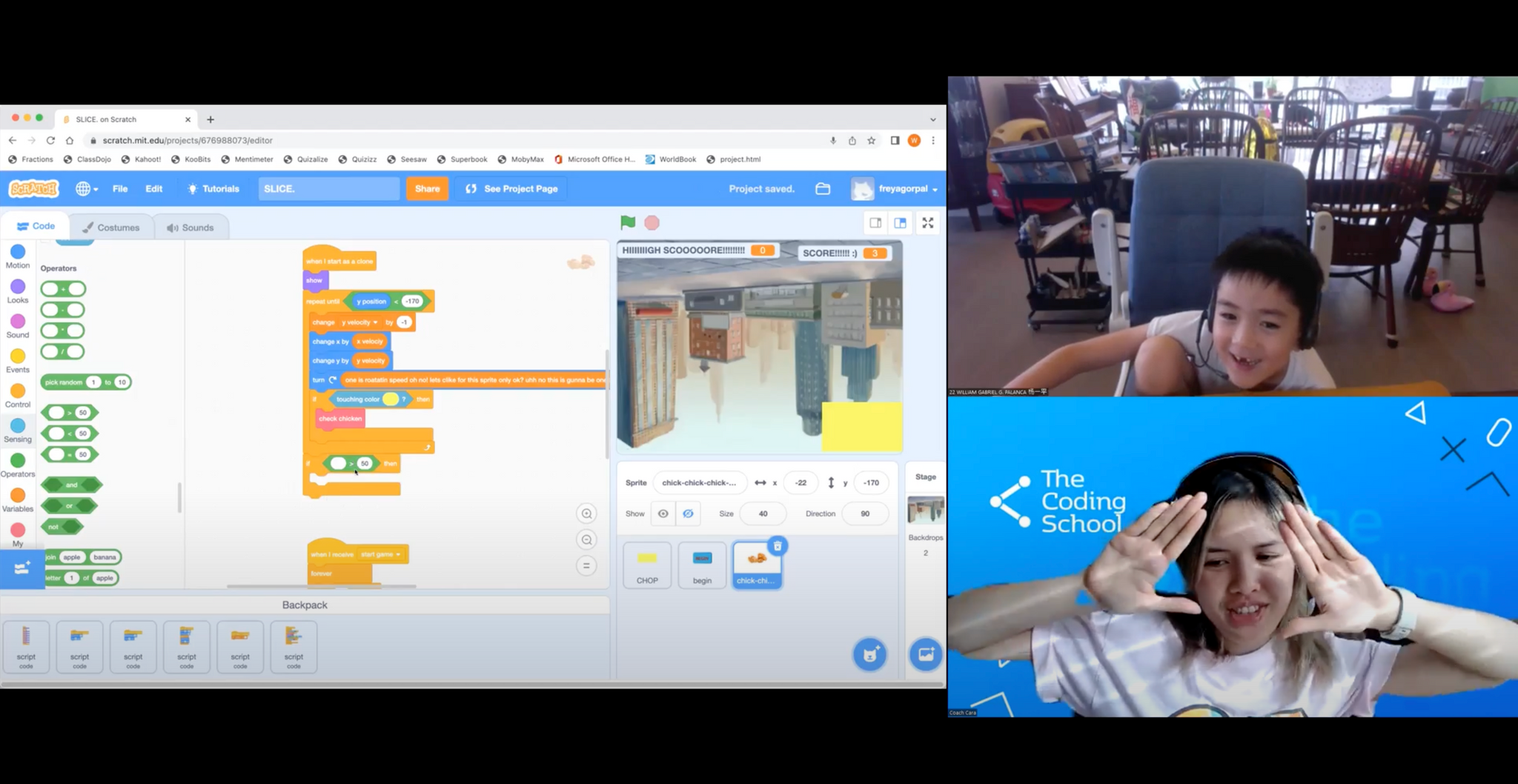
Task: Hide the sprite with the crossed-eye toggle
Action: pyautogui.click(x=688, y=514)
